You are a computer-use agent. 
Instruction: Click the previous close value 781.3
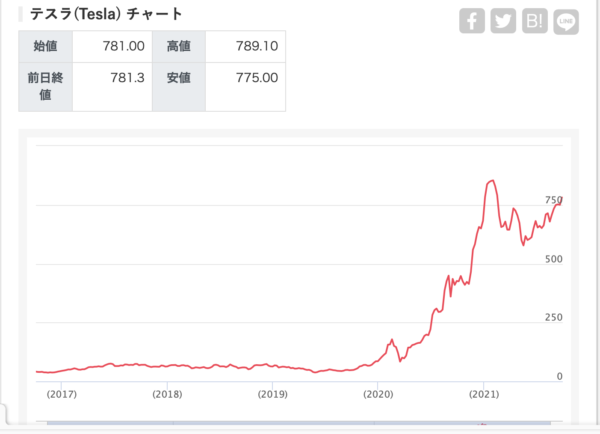click(x=110, y=78)
